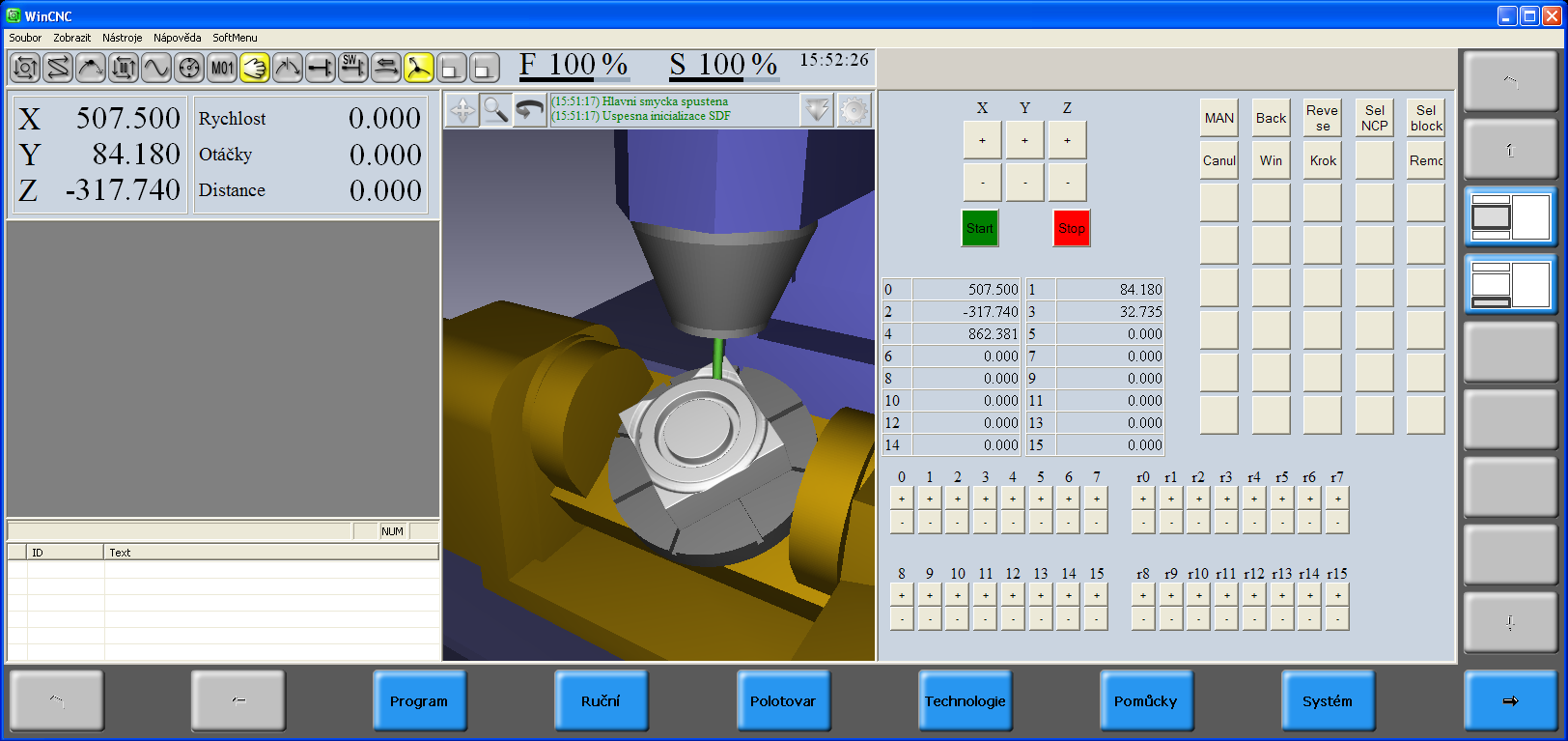The height and width of the screenshot is (741, 1568).
Task: Open the Program softkey tab
Action: pyautogui.click(x=419, y=700)
